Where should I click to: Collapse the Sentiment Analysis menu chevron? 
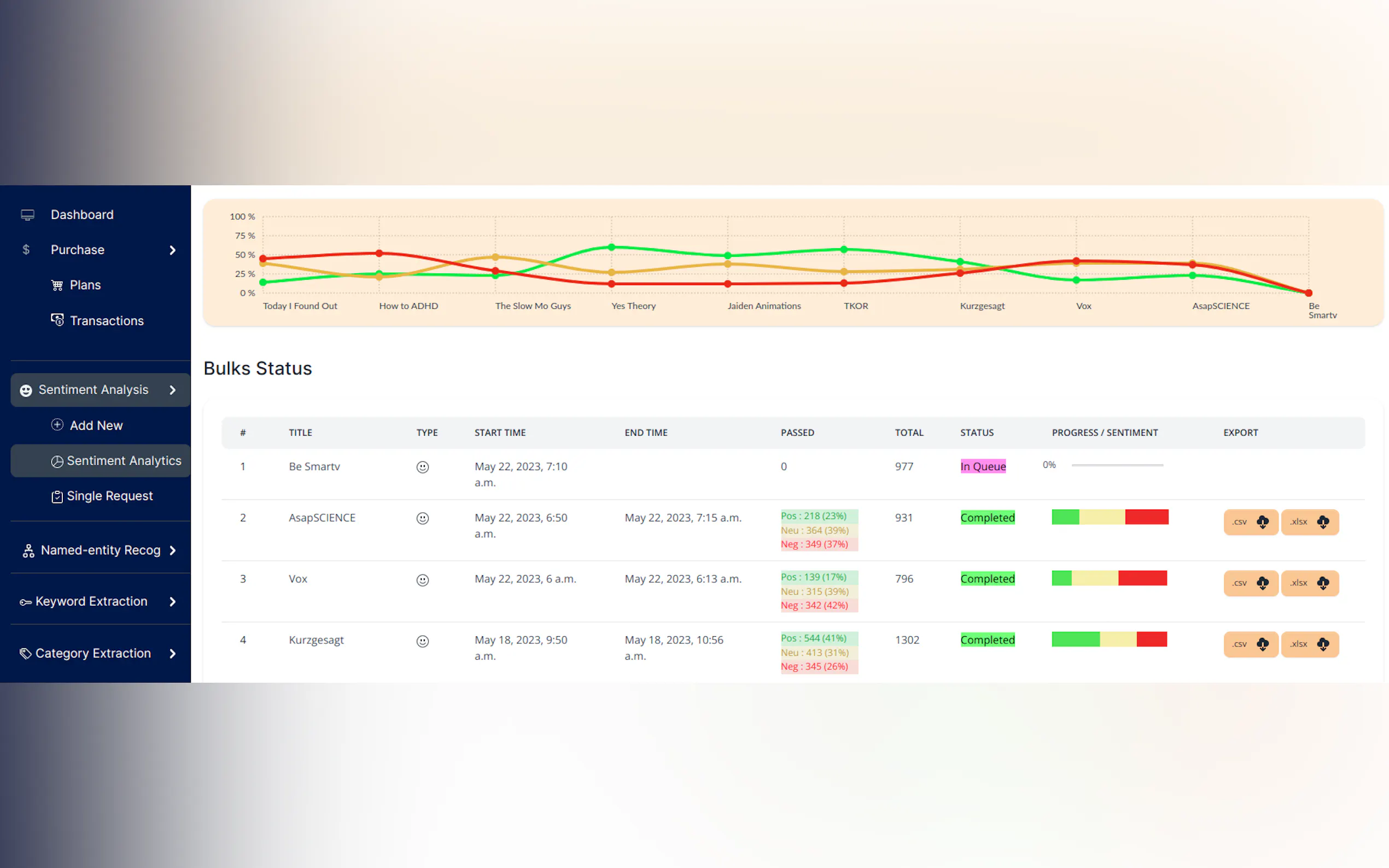tap(172, 390)
